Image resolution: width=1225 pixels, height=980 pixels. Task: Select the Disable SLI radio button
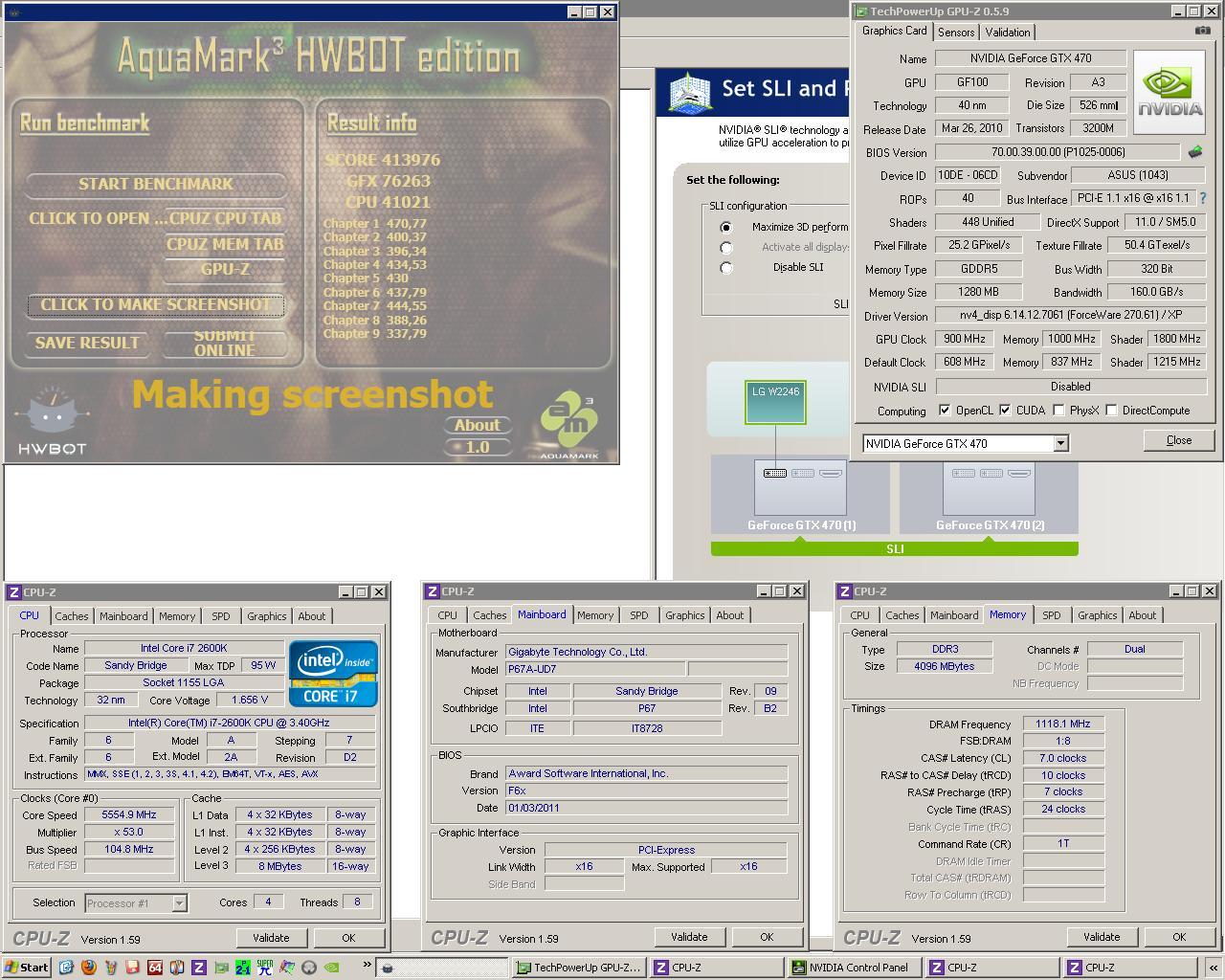(726, 267)
